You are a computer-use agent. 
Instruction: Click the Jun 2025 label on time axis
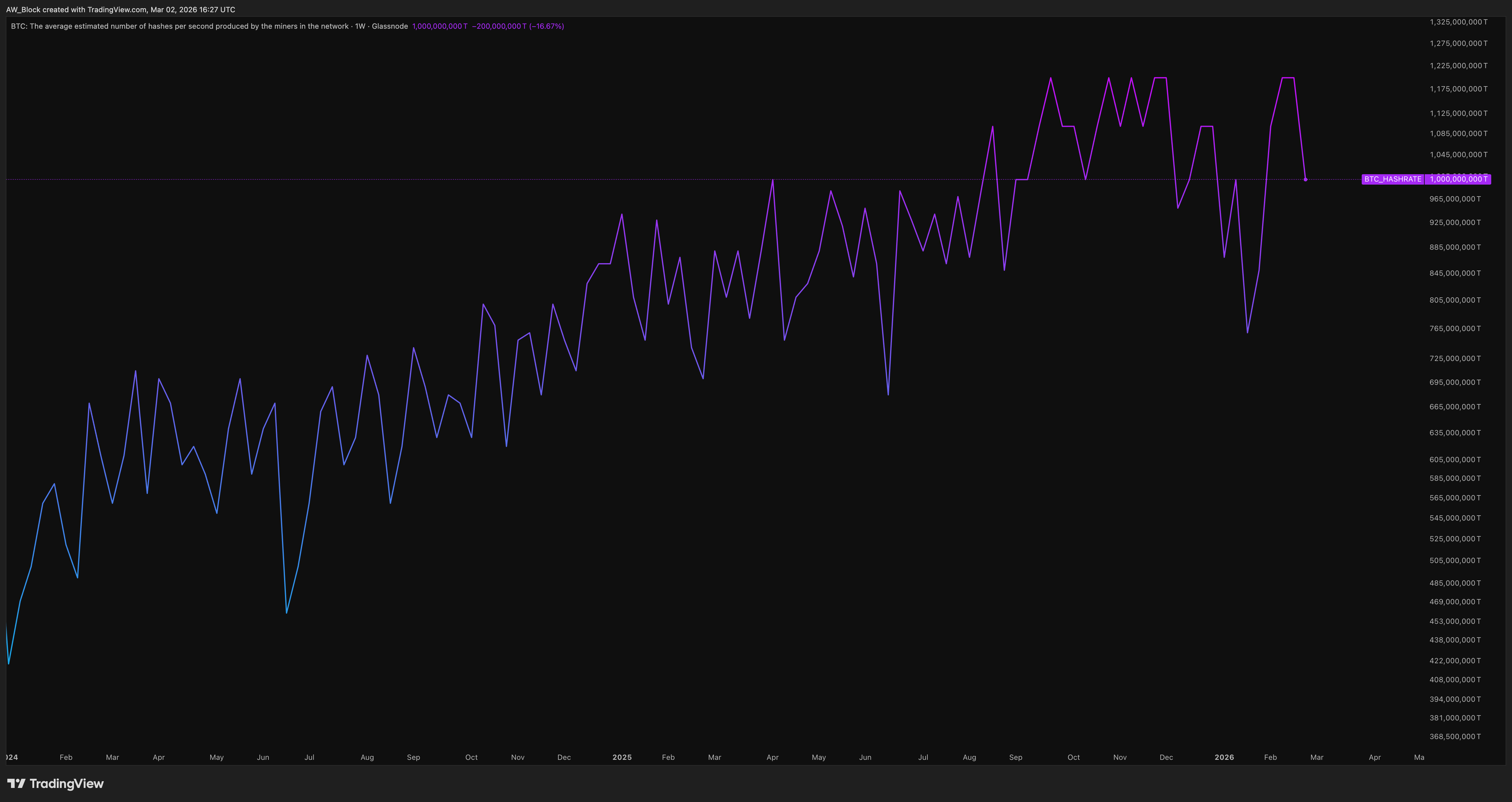tap(864, 757)
